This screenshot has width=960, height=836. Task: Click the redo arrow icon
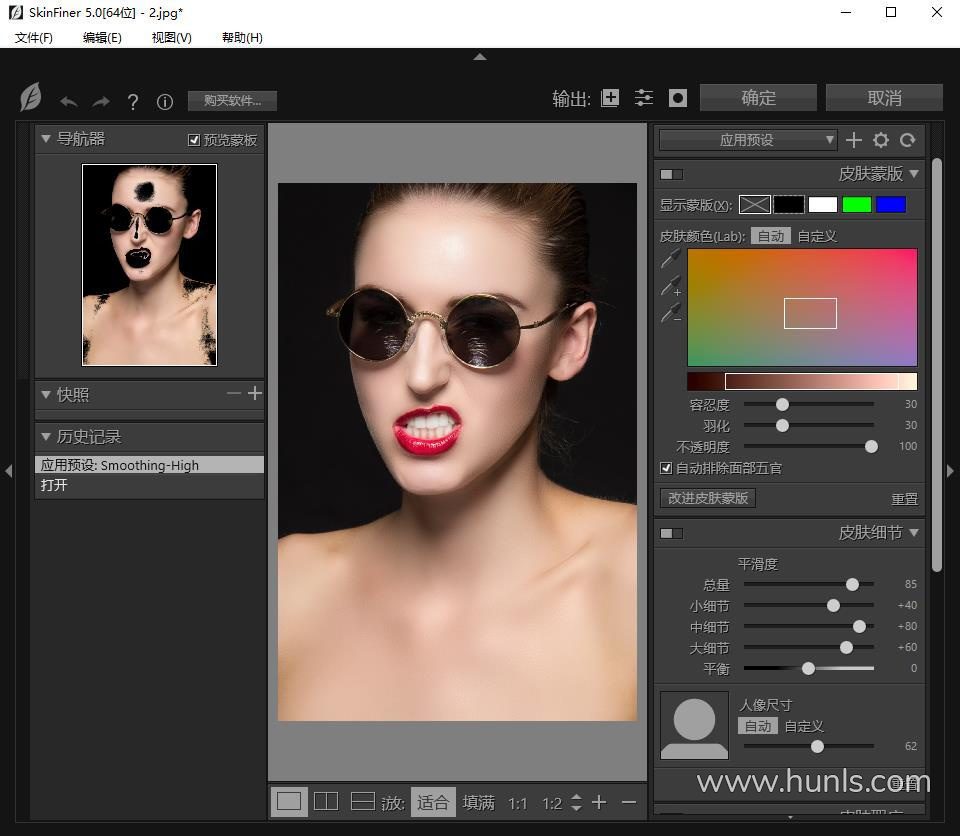tap(101, 101)
